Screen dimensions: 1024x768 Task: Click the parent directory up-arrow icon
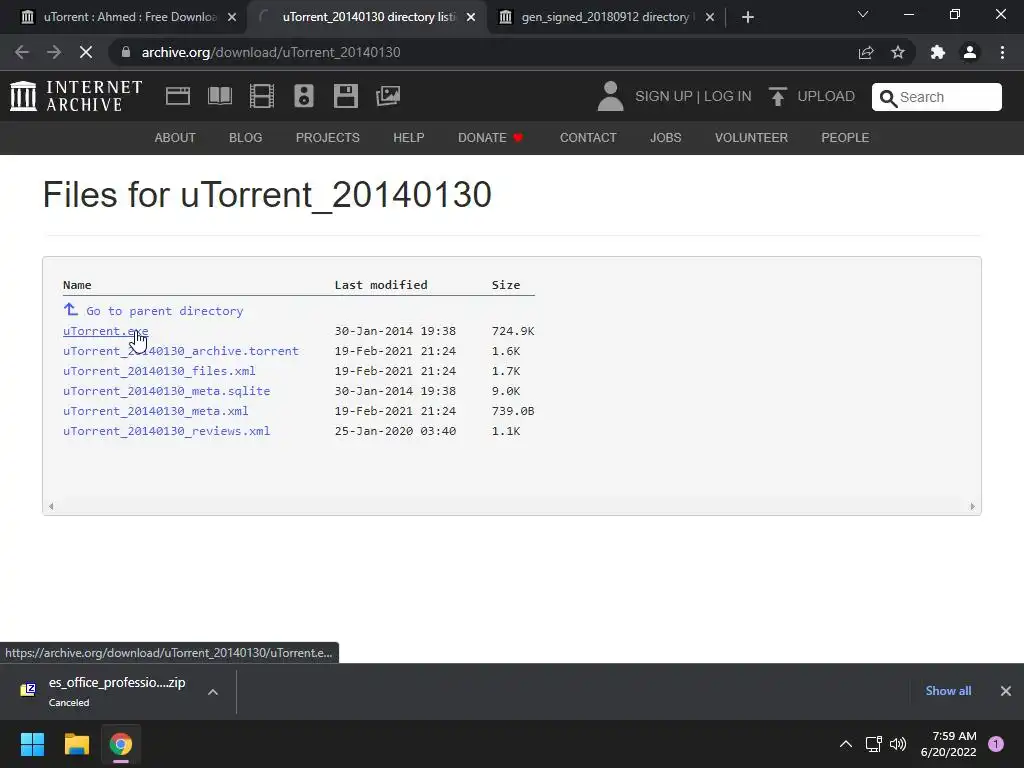pyautogui.click(x=71, y=310)
